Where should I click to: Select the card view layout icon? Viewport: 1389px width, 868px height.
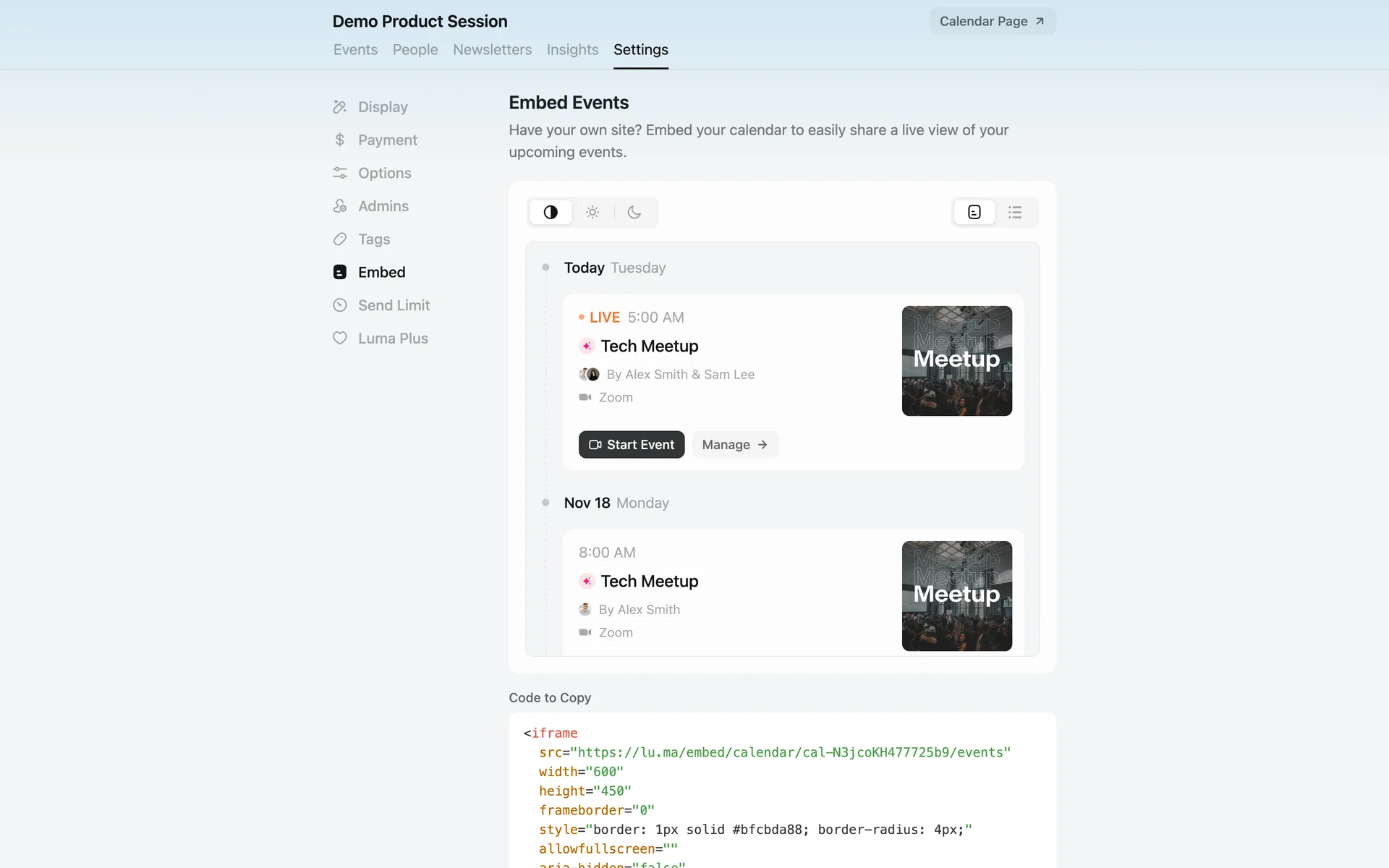pyautogui.click(x=974, y=212)
